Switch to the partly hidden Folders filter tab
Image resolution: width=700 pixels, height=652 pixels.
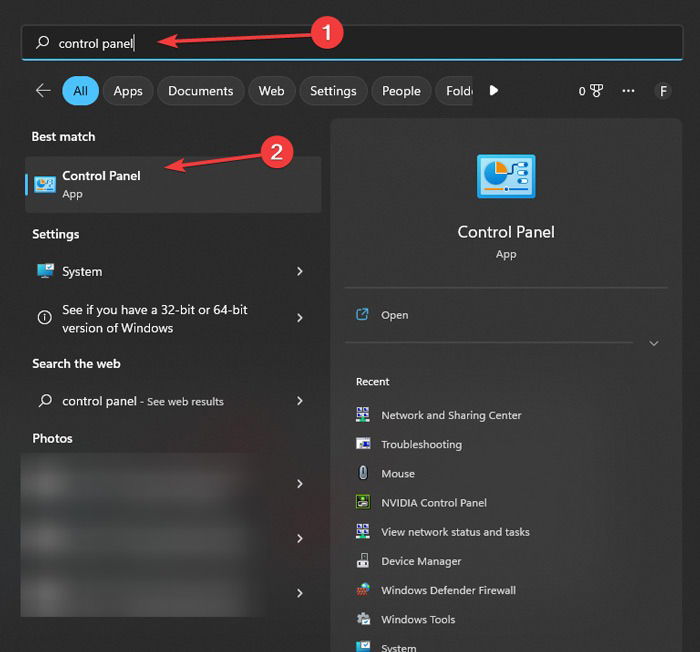click(x=454, y=91)
